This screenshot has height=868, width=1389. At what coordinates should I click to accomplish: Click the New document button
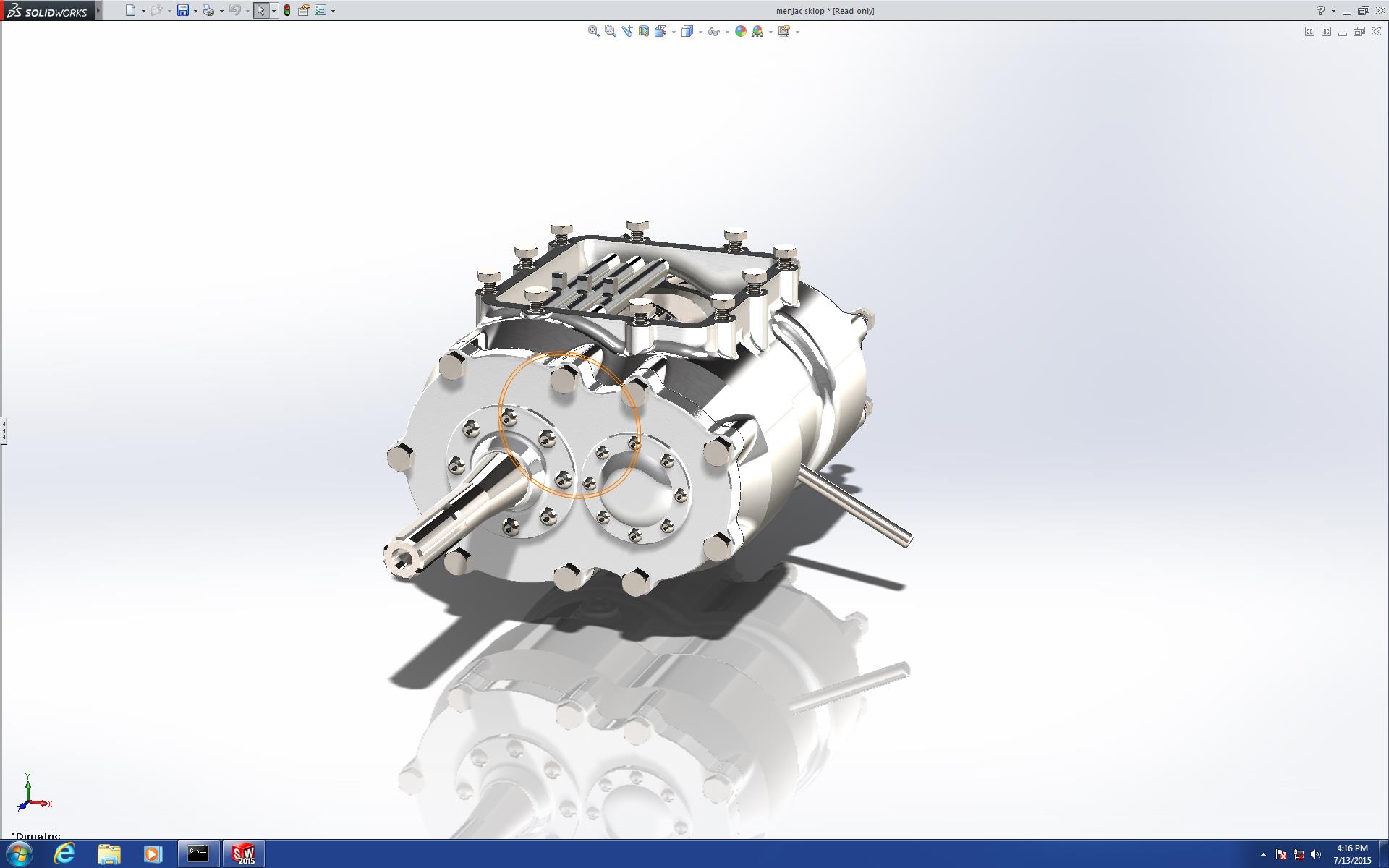point(130,10)
